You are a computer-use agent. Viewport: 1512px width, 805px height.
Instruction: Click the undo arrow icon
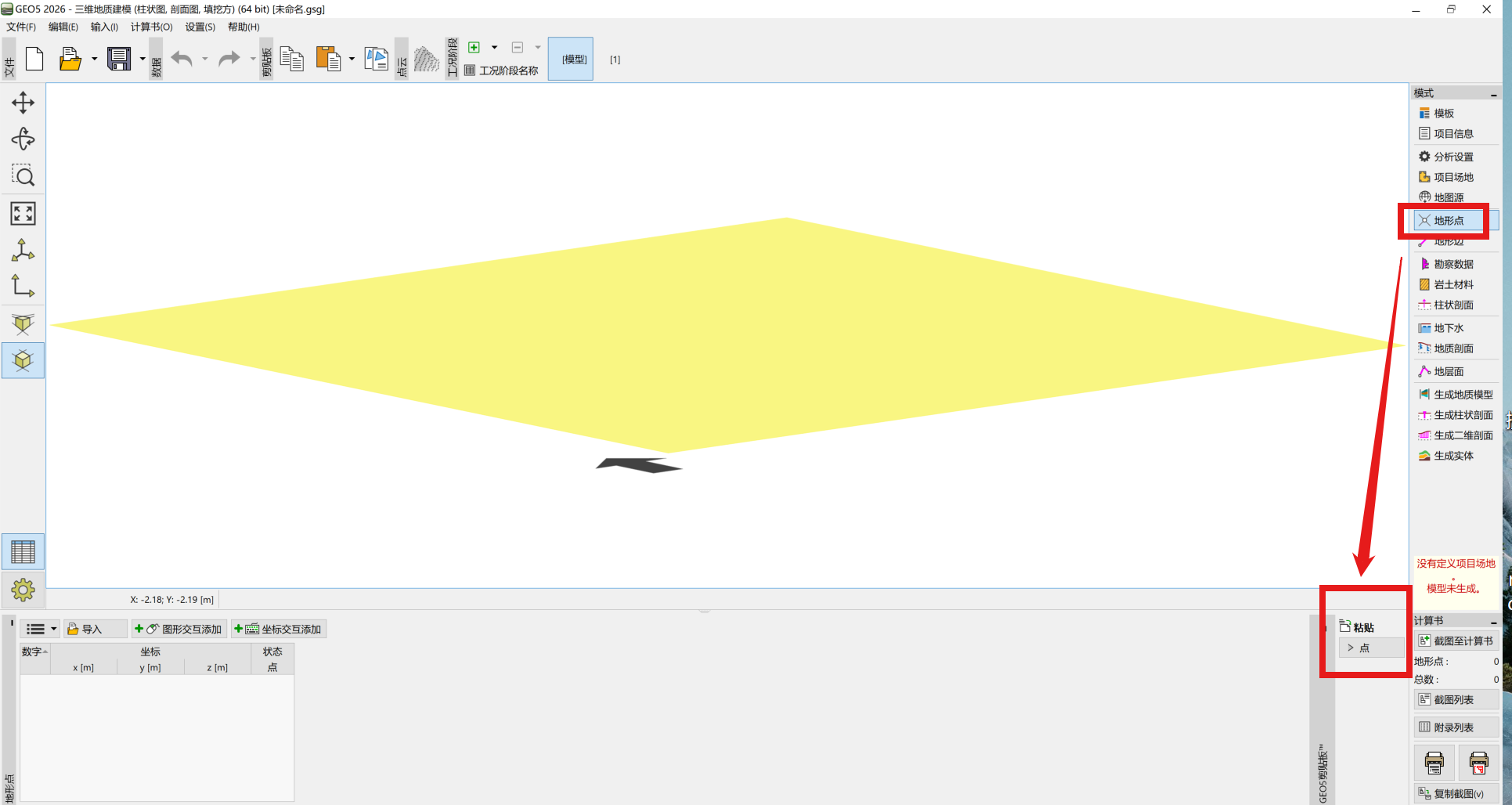(x=182, y=60)
